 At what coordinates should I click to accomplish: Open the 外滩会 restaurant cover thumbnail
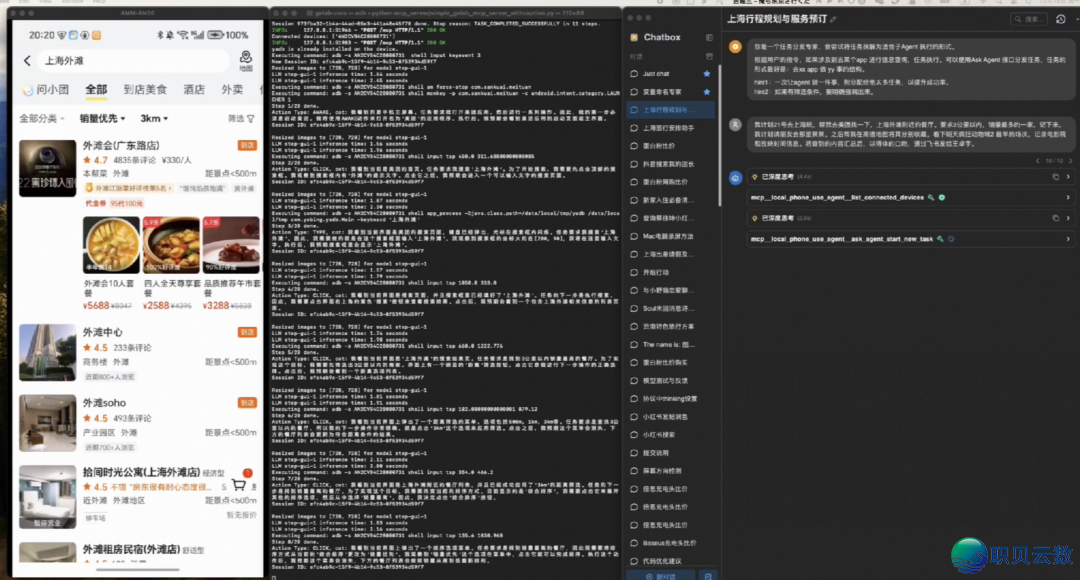(48, 169)
